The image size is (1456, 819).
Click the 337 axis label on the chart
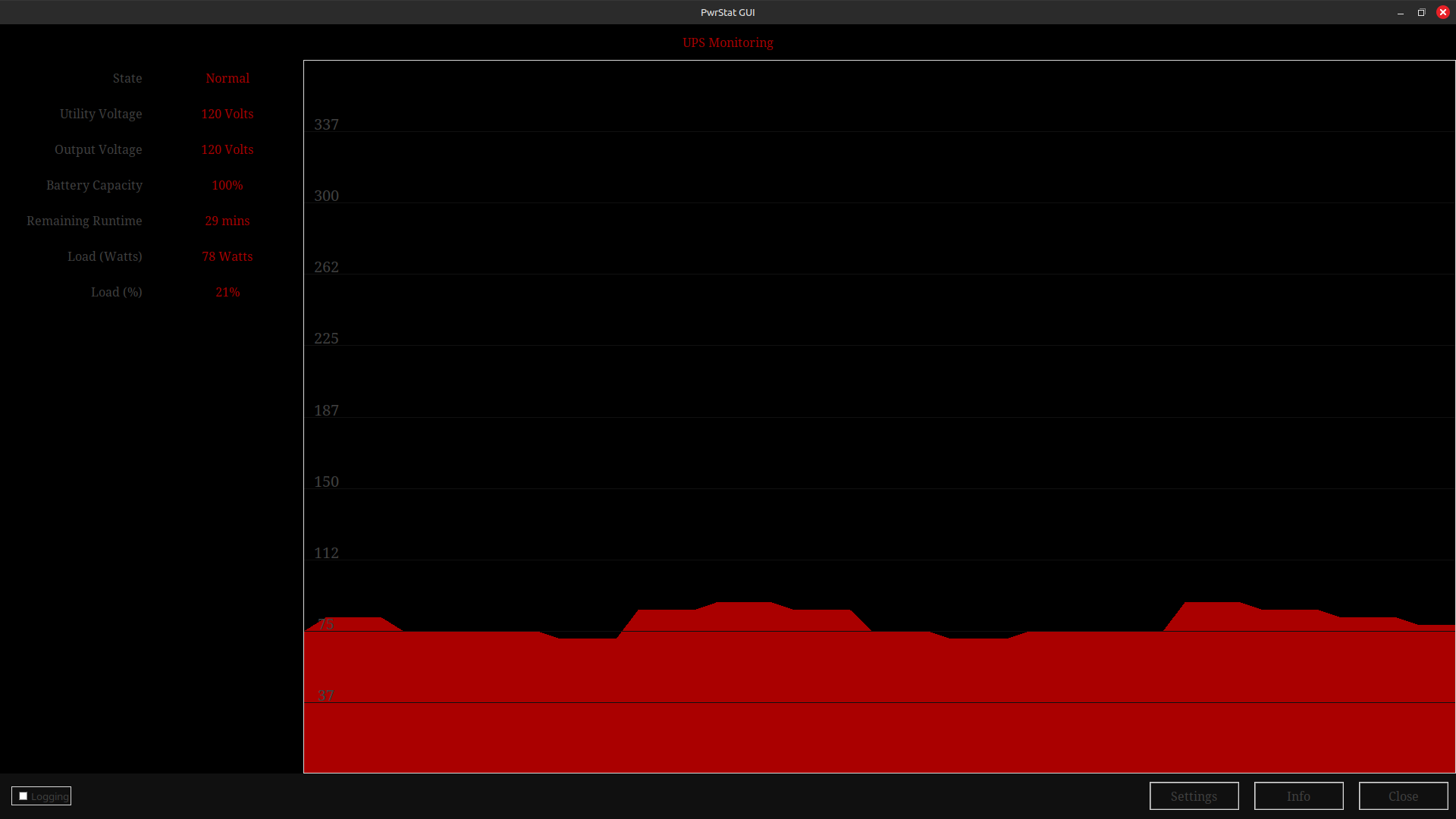click(x=327, y=124)
